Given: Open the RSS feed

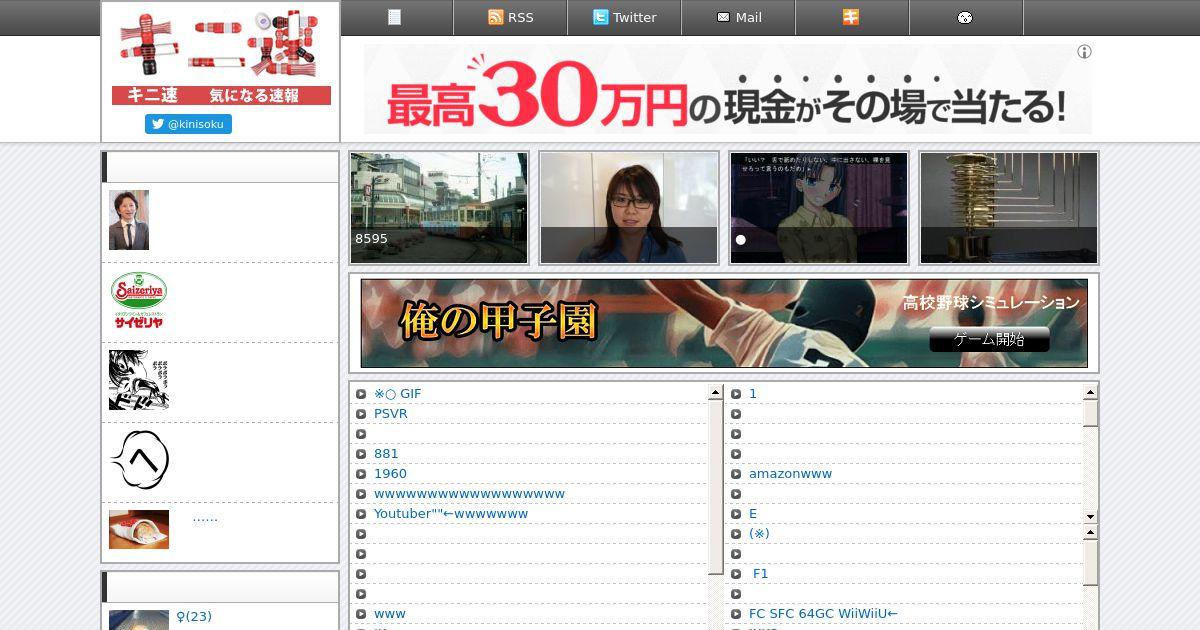Looking at the screenshot, I should [510, 17].
